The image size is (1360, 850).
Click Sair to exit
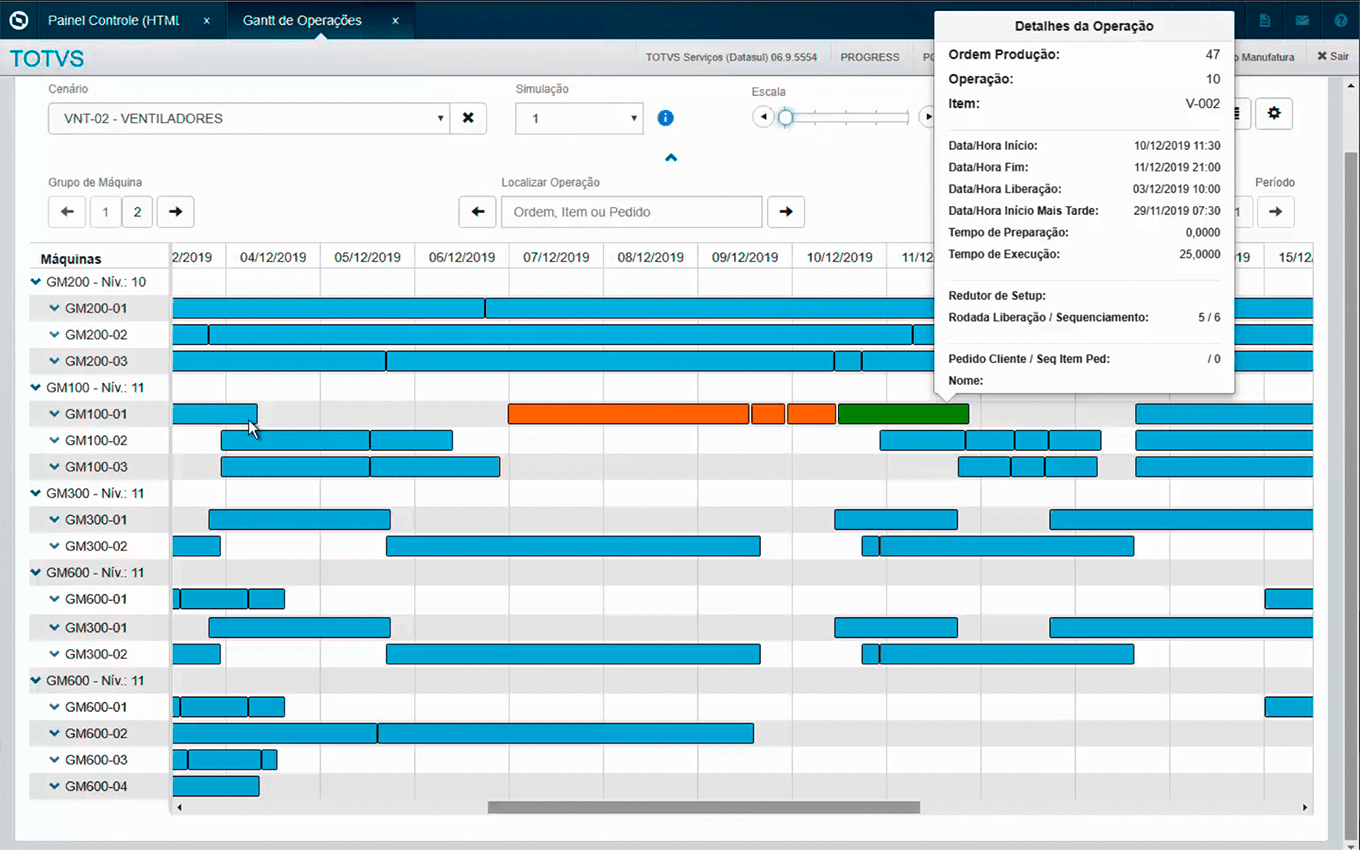click(1333, 57)
